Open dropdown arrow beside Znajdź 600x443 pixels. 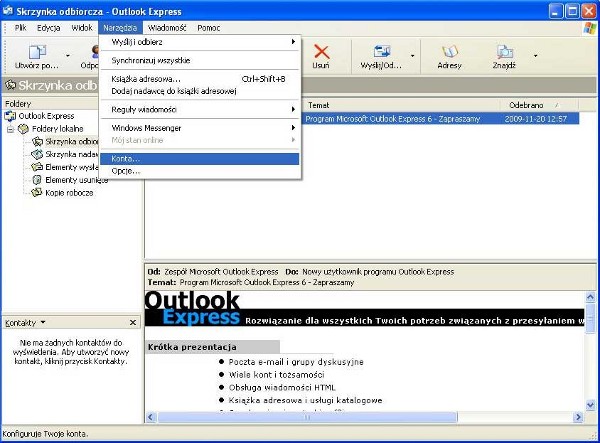(535, 56)
